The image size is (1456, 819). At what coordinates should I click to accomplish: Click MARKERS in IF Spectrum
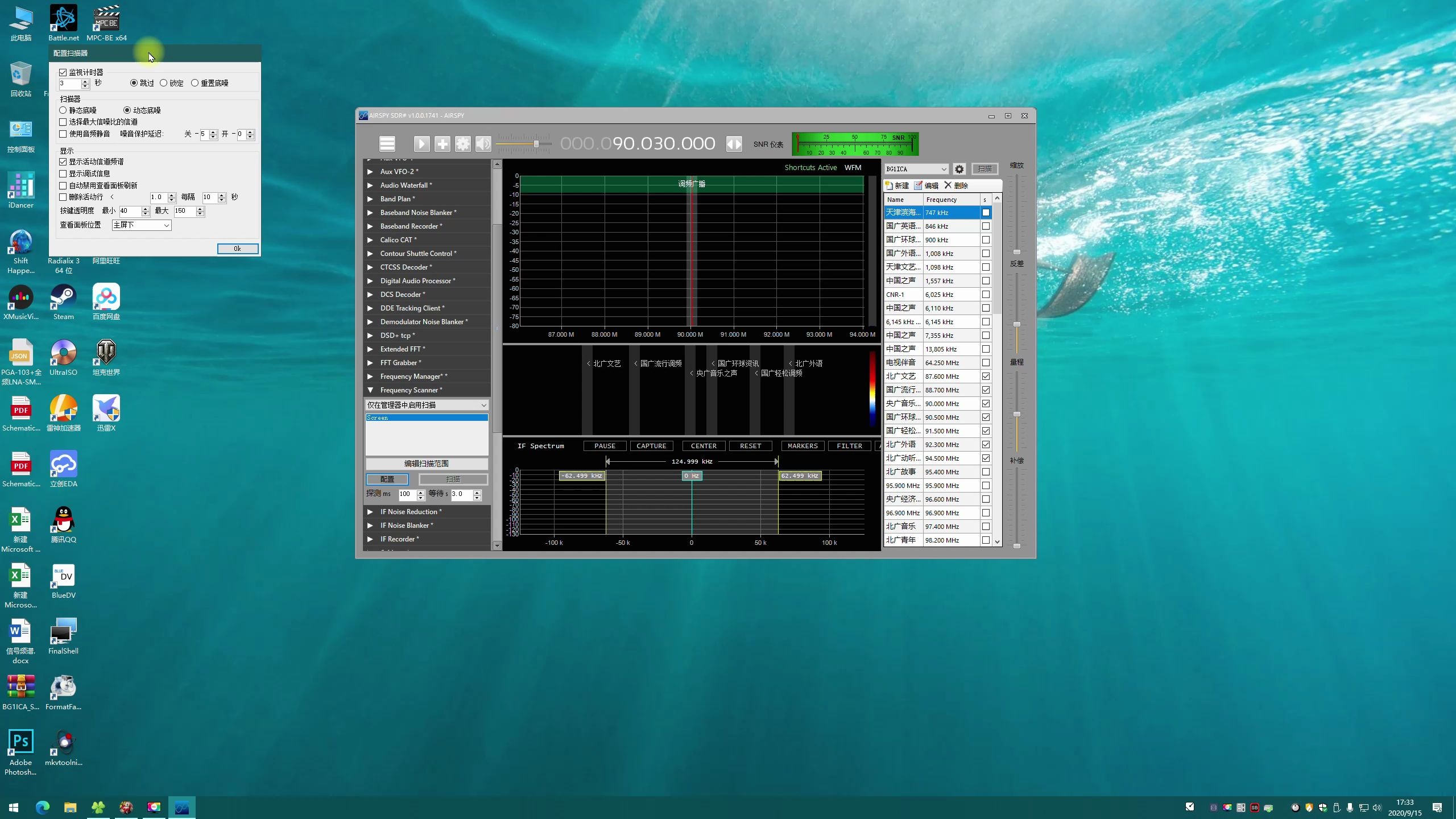[803, 446]
